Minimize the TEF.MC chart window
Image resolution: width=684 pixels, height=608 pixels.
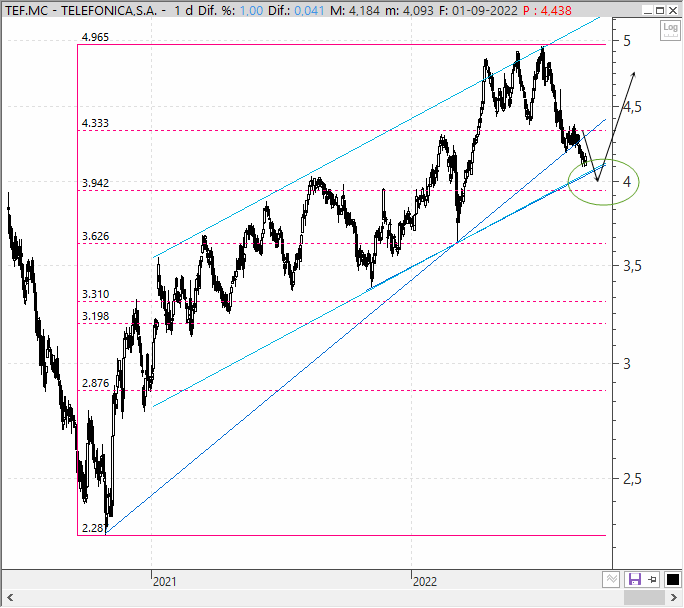coord(648,10)
